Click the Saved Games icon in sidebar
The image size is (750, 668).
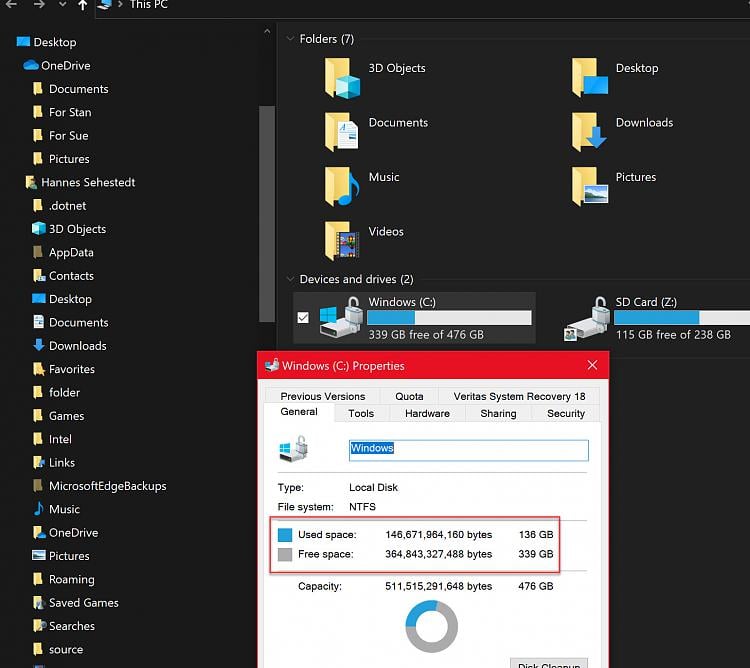[39, 602]
